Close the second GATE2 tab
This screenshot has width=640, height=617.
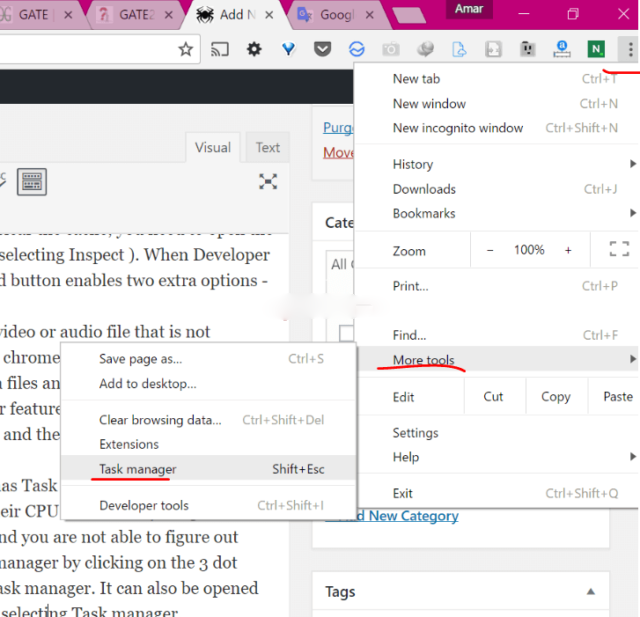pos(168,15)
